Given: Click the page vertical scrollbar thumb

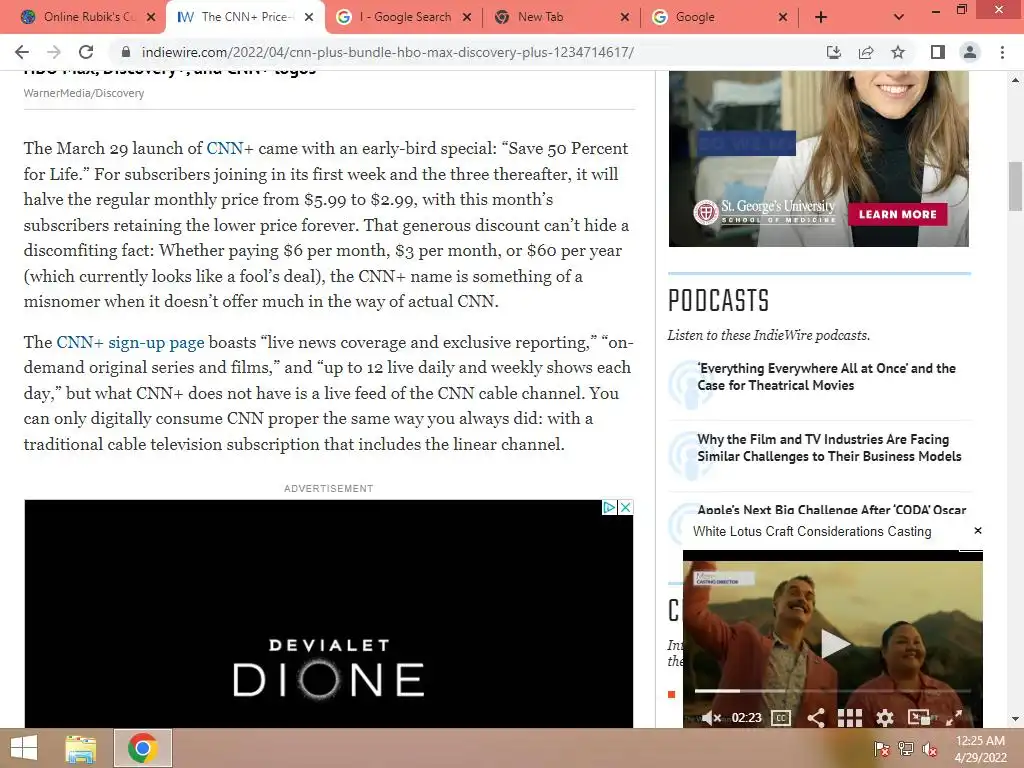Looking at the screenshot, I should pos(1015,186).
